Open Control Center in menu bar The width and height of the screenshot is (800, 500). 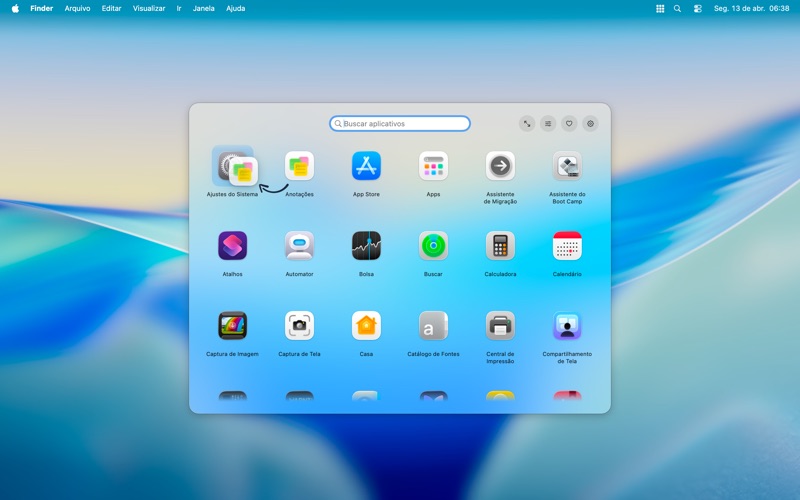(x=698, y=8)
